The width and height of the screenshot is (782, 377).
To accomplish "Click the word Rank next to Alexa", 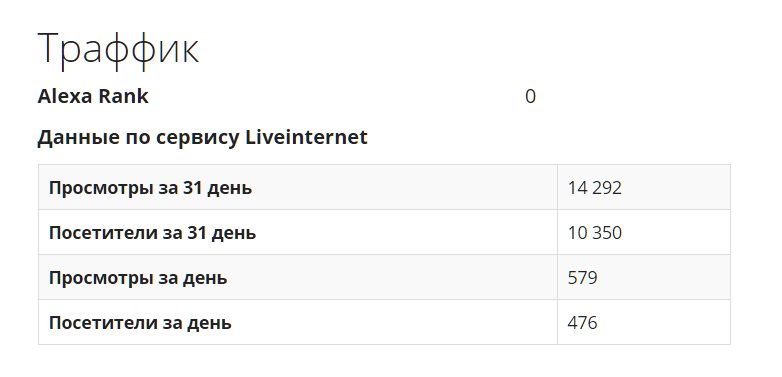I will point(121,96).
